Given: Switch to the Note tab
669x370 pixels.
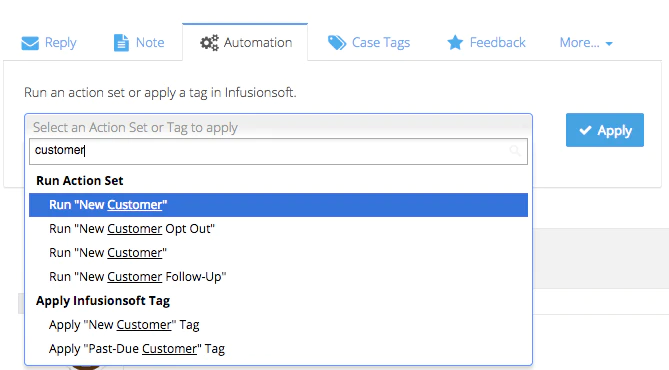Looking at the screenshot, I should coord(139,43).
